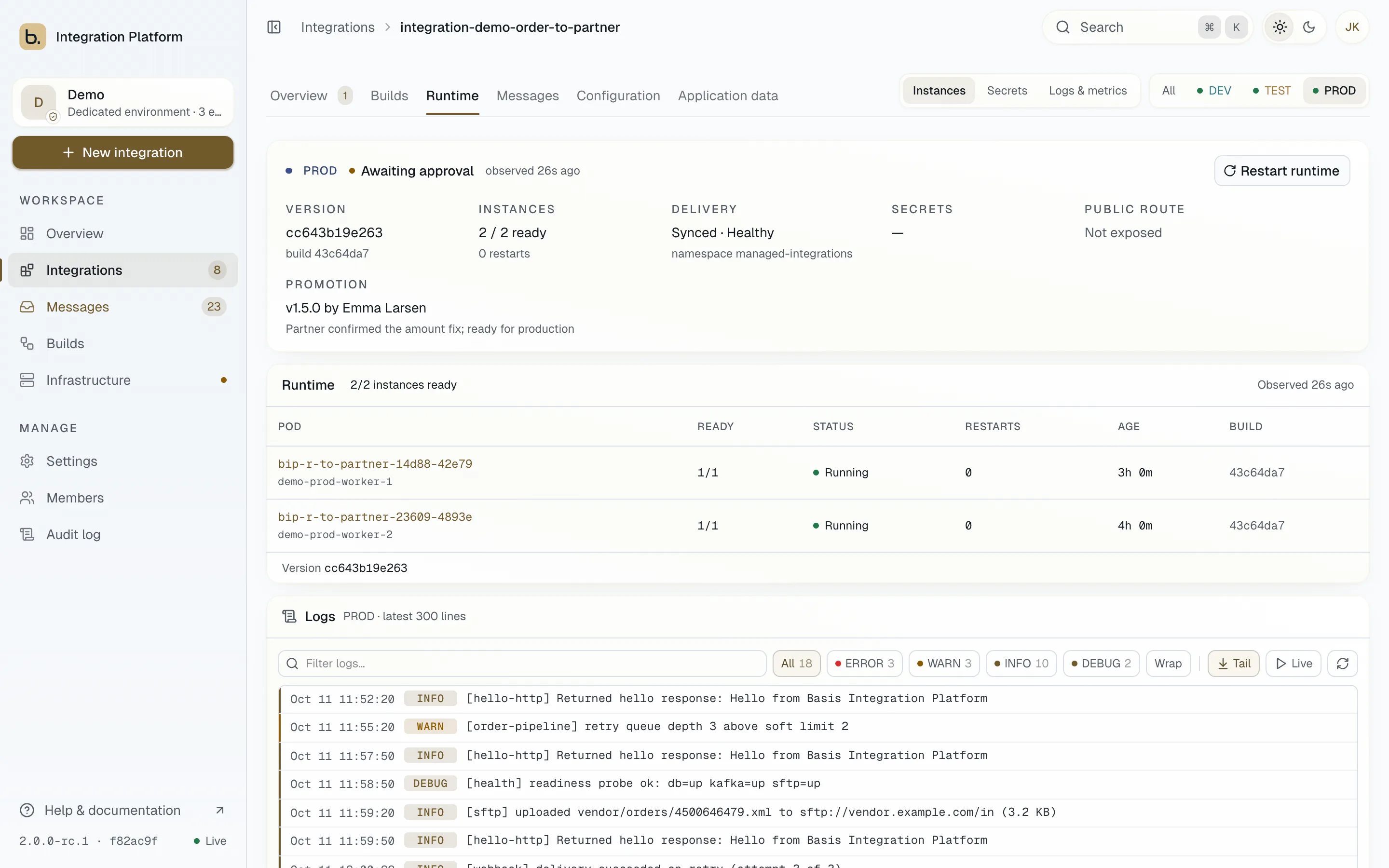The height and width of the screenshot is (868, 1389).
Task: Select the Instances sub-tab
Action: click(x=939, y=91)
